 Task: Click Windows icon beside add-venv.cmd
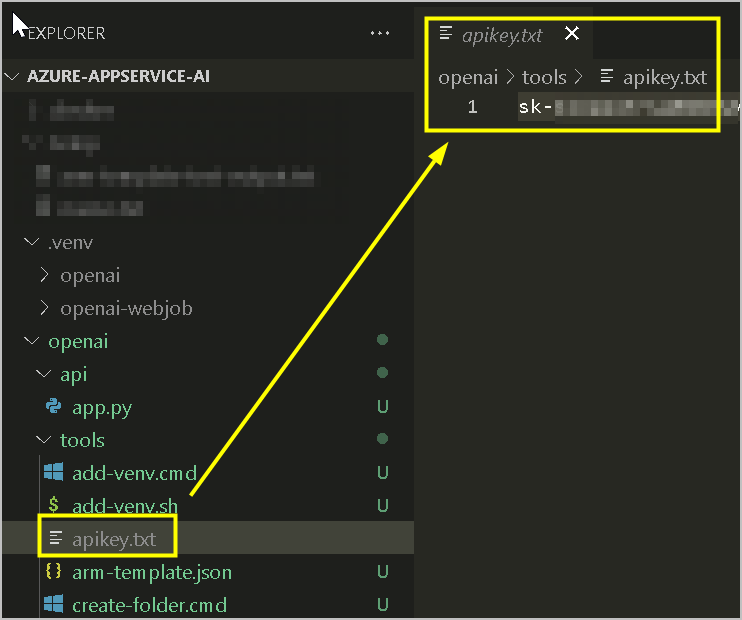tap(53, 472)
